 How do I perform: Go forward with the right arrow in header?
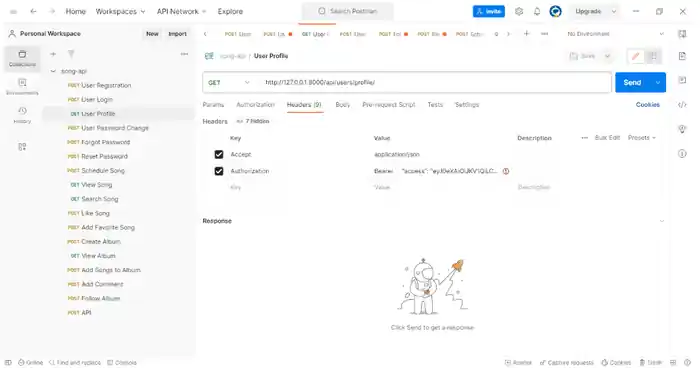(x=52, y=11)
